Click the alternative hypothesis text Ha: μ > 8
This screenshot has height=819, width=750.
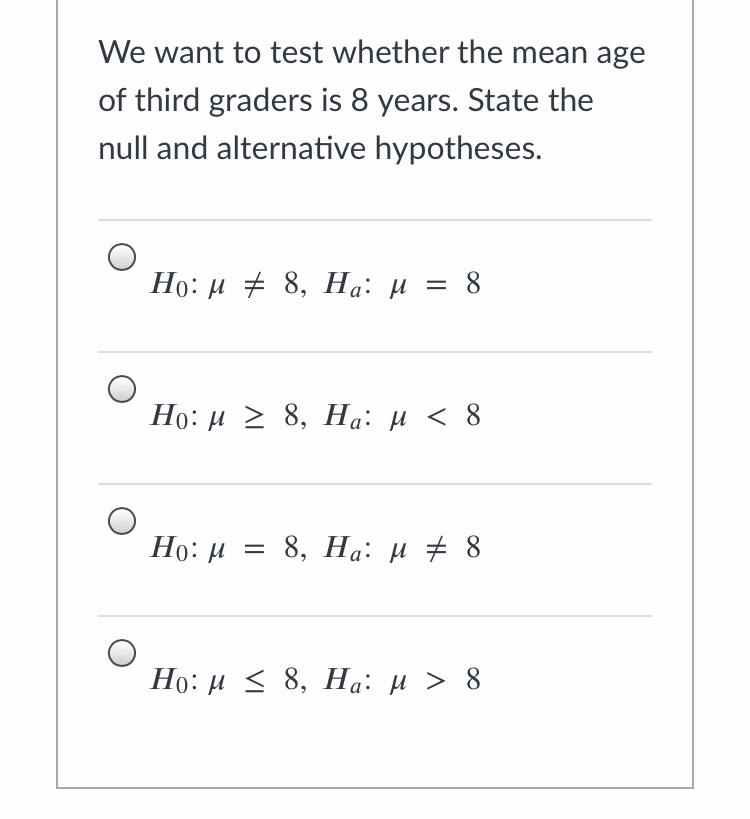[x=405, y=682]
